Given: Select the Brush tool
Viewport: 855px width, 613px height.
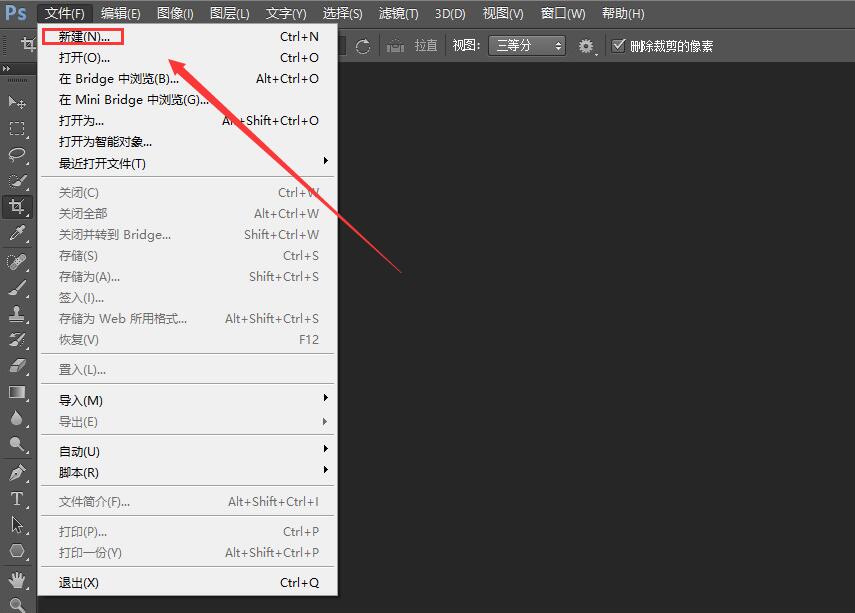Looking at the screenshot, I should pos(17,288).
